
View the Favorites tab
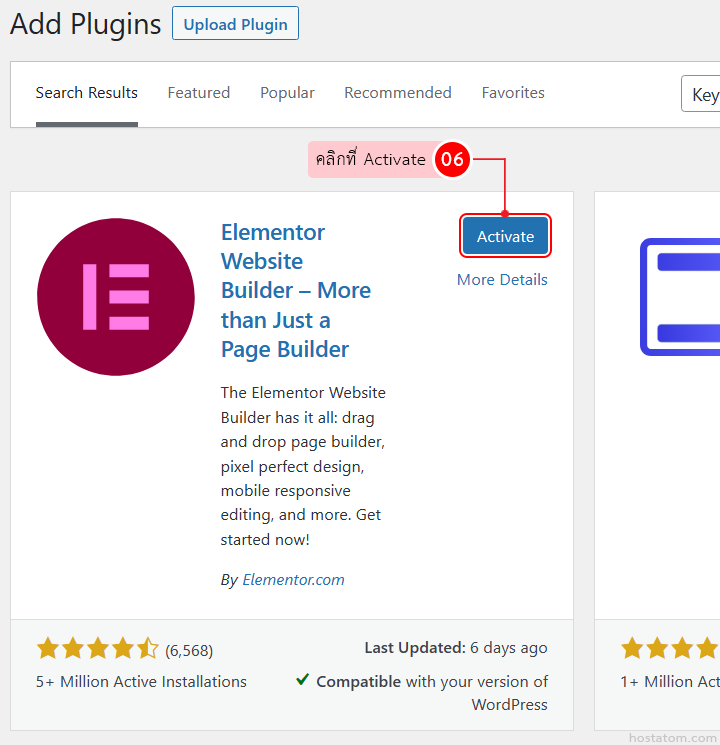(513, 93)
